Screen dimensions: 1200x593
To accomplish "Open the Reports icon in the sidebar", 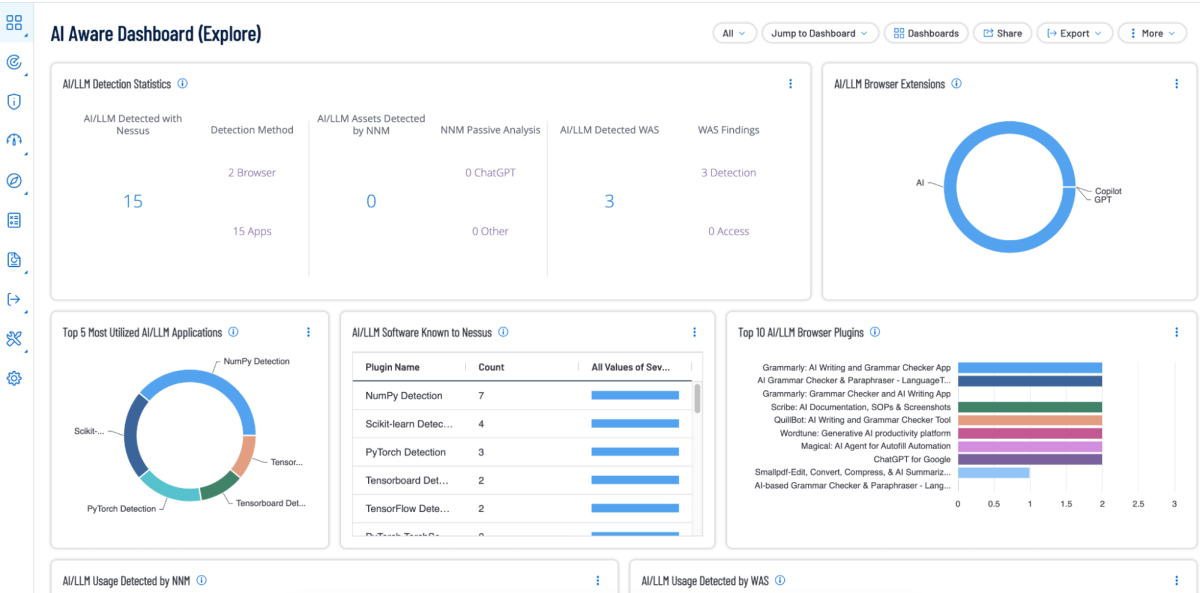I will pyautogui.click(x=14, y=260).
